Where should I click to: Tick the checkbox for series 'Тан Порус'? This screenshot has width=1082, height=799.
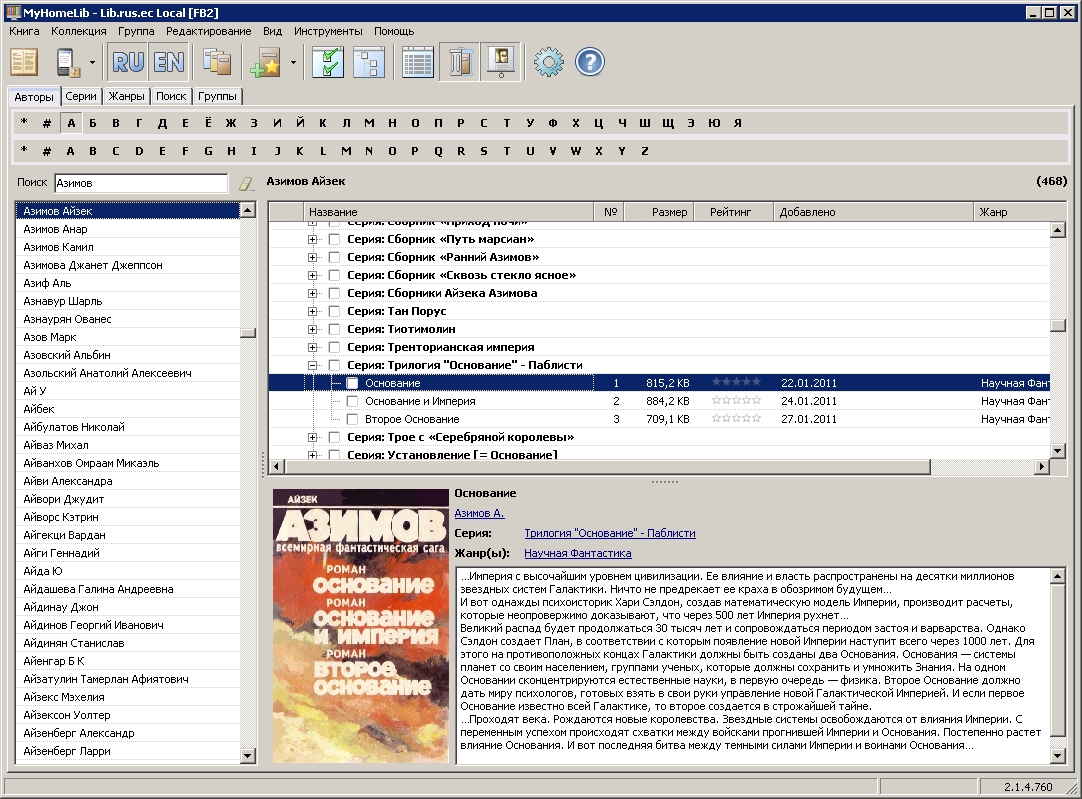[334, 311]
